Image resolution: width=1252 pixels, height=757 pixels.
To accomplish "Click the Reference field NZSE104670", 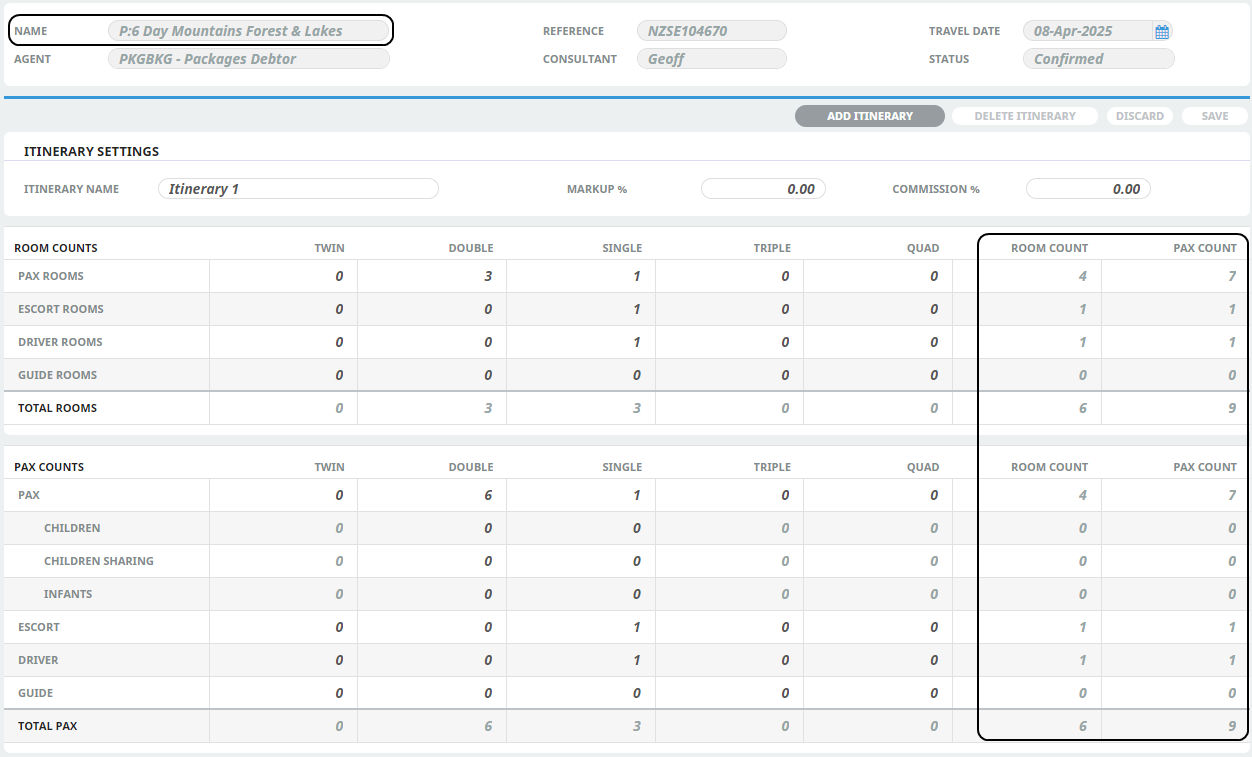I will tap(711, 31).
